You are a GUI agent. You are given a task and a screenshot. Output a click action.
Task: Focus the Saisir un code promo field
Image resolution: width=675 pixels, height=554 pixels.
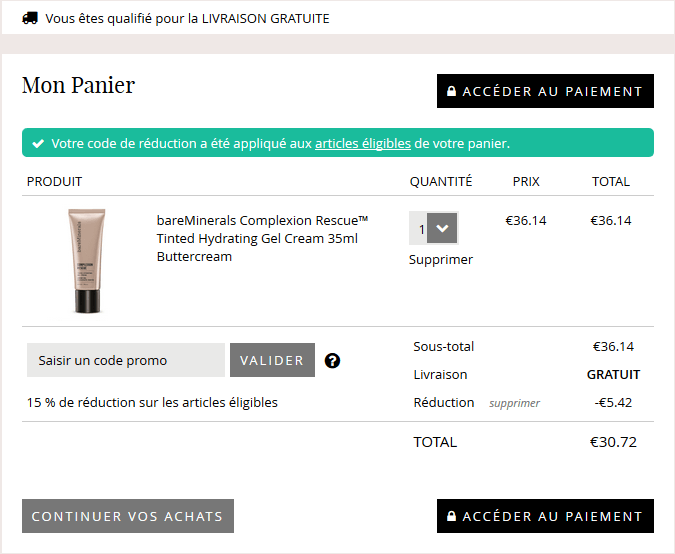click(x=126, y=360)
